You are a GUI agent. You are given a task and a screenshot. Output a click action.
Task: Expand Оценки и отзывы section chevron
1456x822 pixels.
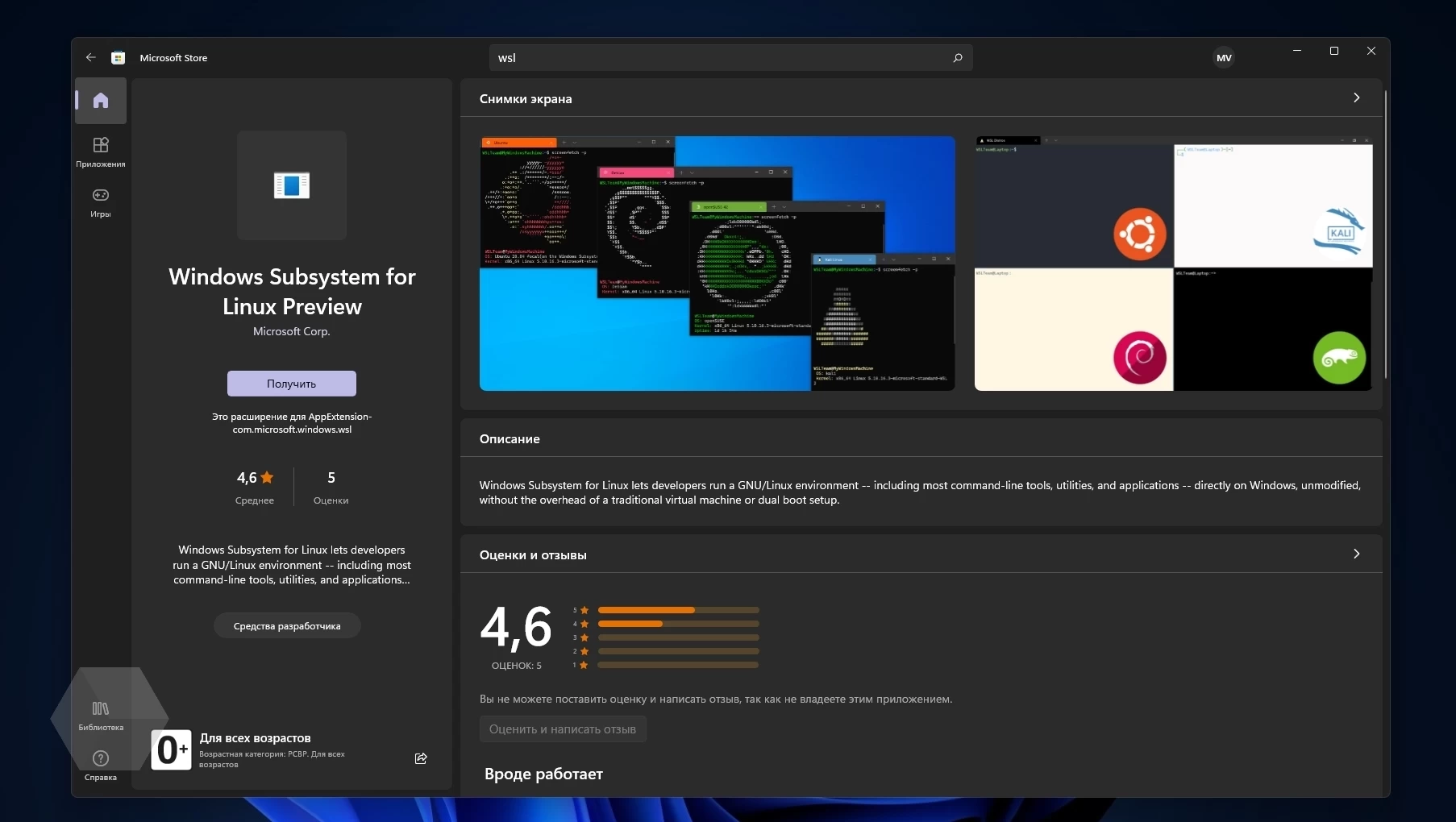click(x=1357, y=554)
